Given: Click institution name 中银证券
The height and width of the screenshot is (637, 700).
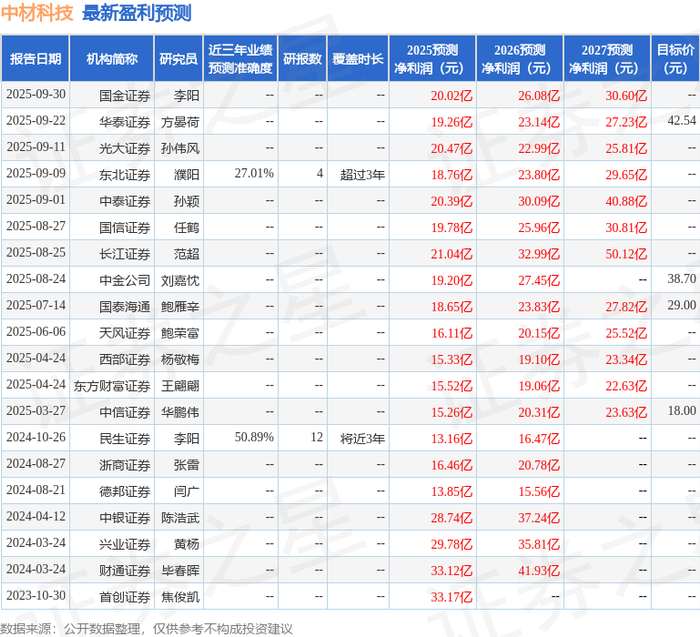Looking at the screenshot, I should pos(125,517).
